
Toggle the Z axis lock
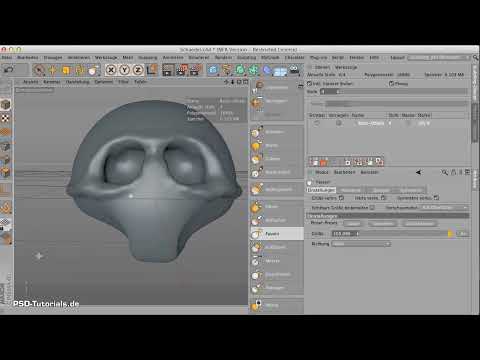click(x=138, y=70)
